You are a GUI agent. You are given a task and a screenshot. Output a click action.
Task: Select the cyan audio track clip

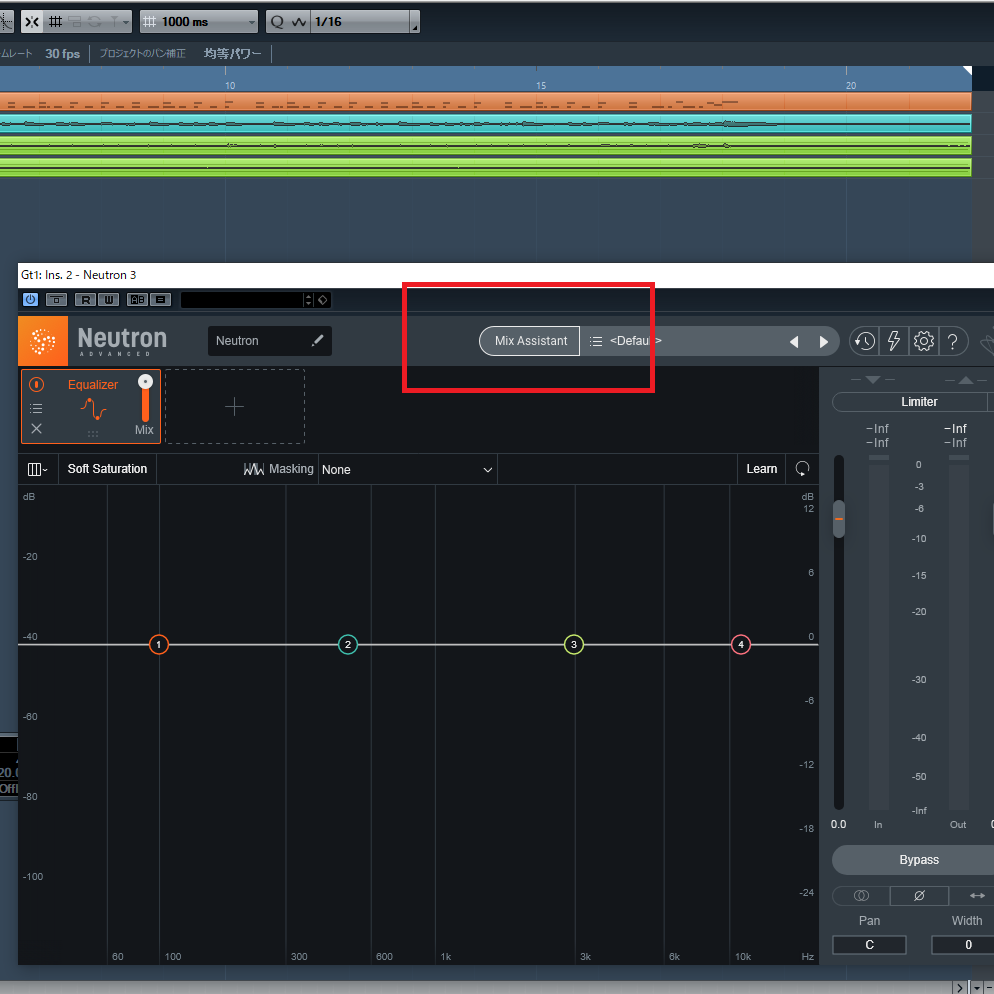click(x=485, y=124)
